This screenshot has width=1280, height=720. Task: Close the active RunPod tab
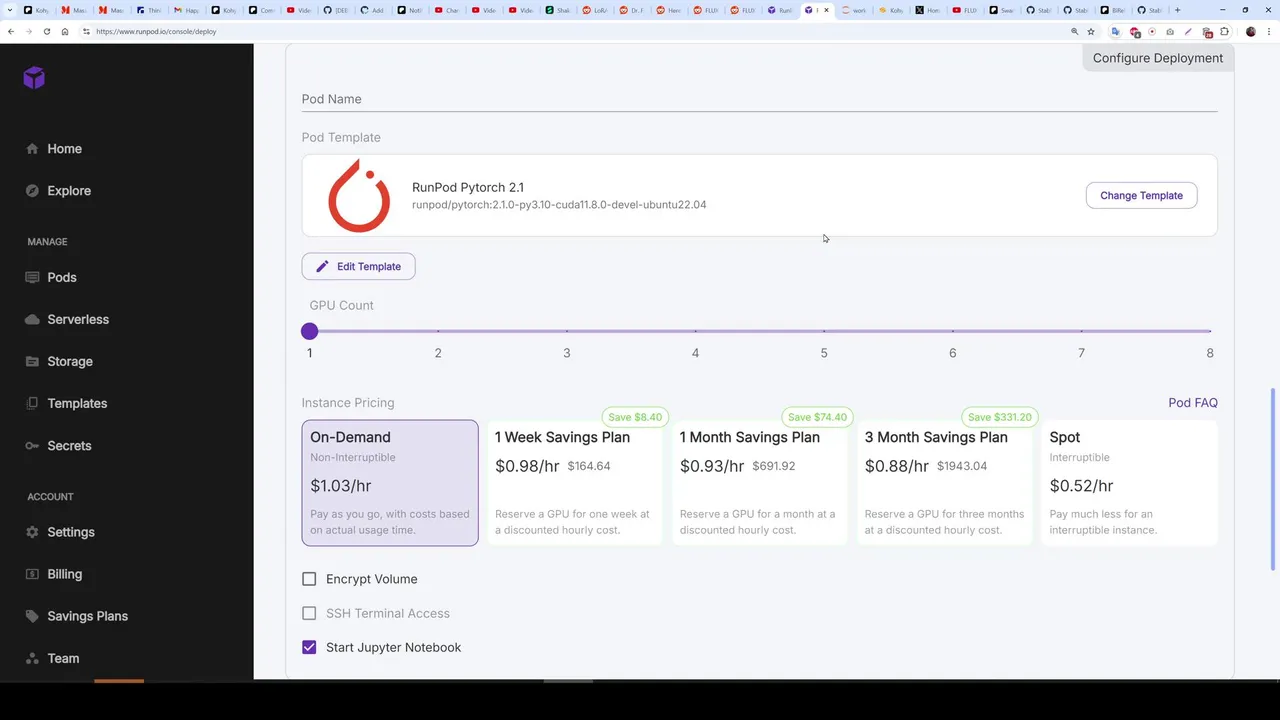[x=826, y=10]
